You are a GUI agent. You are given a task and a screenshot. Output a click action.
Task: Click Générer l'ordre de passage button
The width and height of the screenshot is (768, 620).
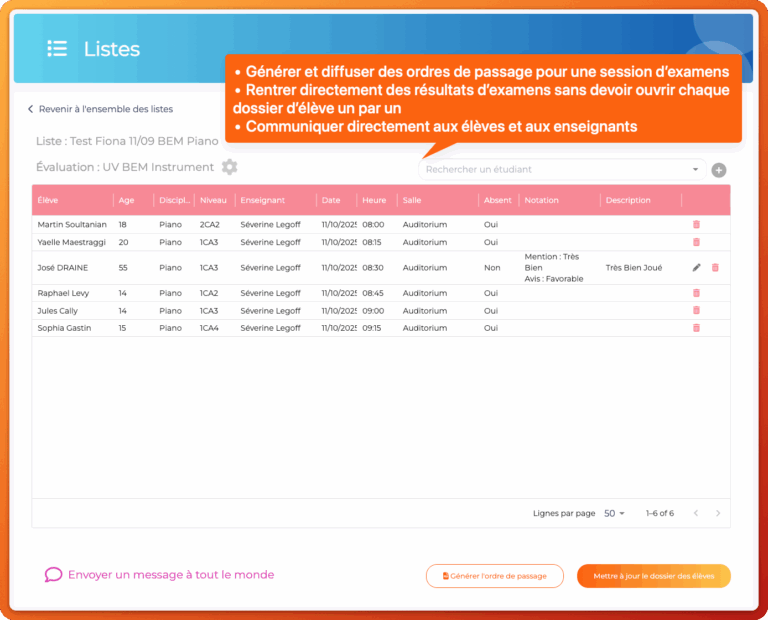coord(494,576)
